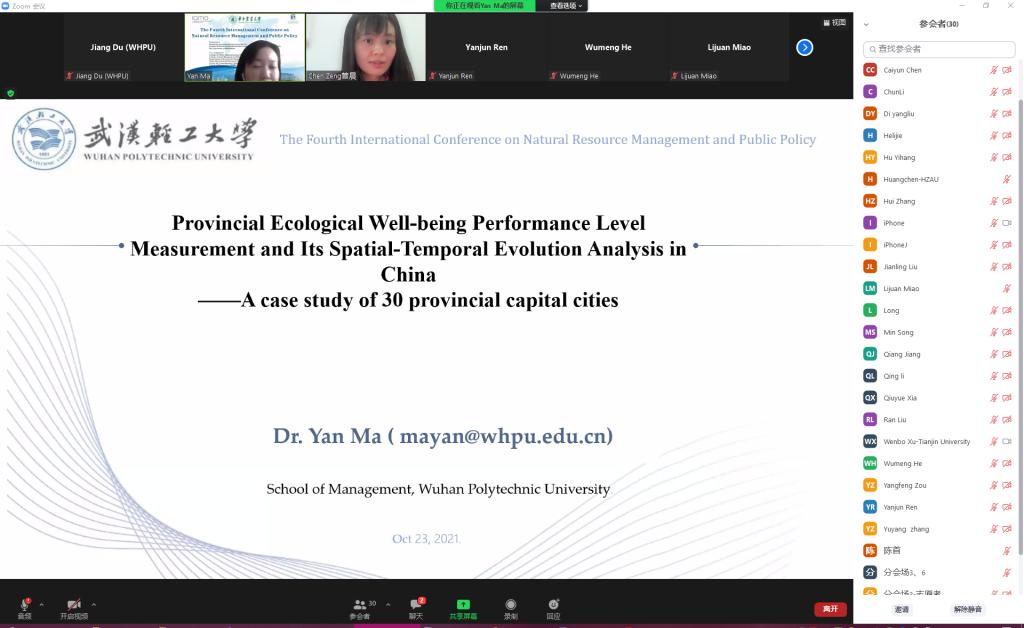Open the chat (聊天) icon
Screen dimensions: 1024x628
tap(416, 605)
